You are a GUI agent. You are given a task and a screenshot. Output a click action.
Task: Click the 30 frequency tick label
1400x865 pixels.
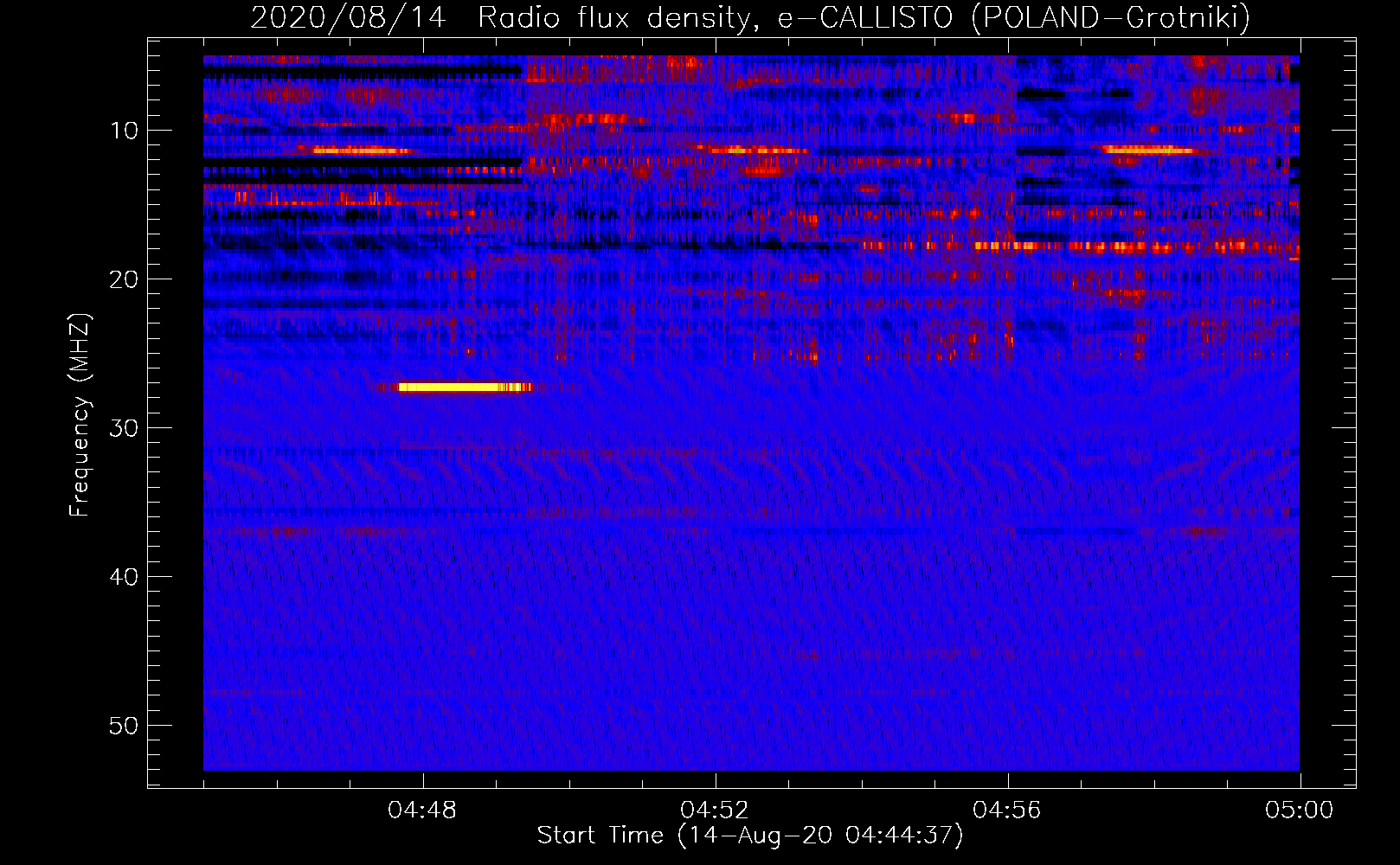(x=124, y=428)
